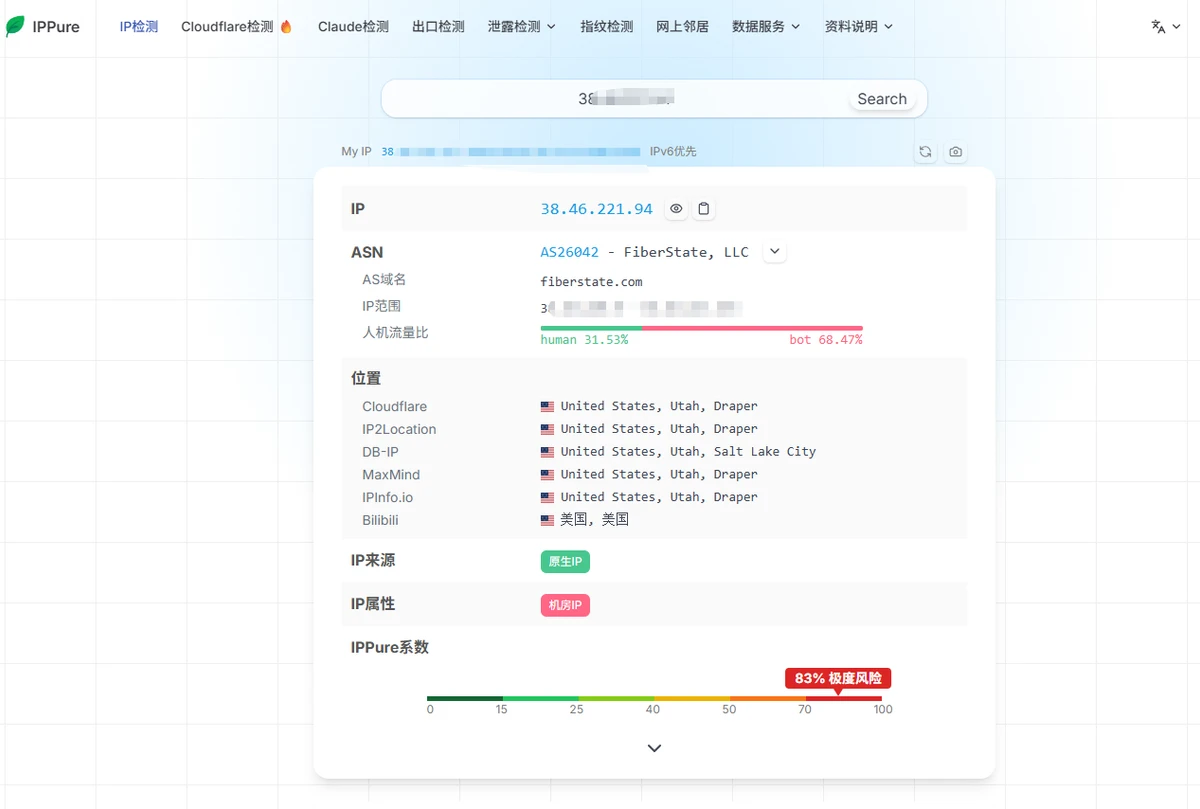Open the 泄露检测 dropdown menu
This screenshot has width=1200, height=809.
521,27
